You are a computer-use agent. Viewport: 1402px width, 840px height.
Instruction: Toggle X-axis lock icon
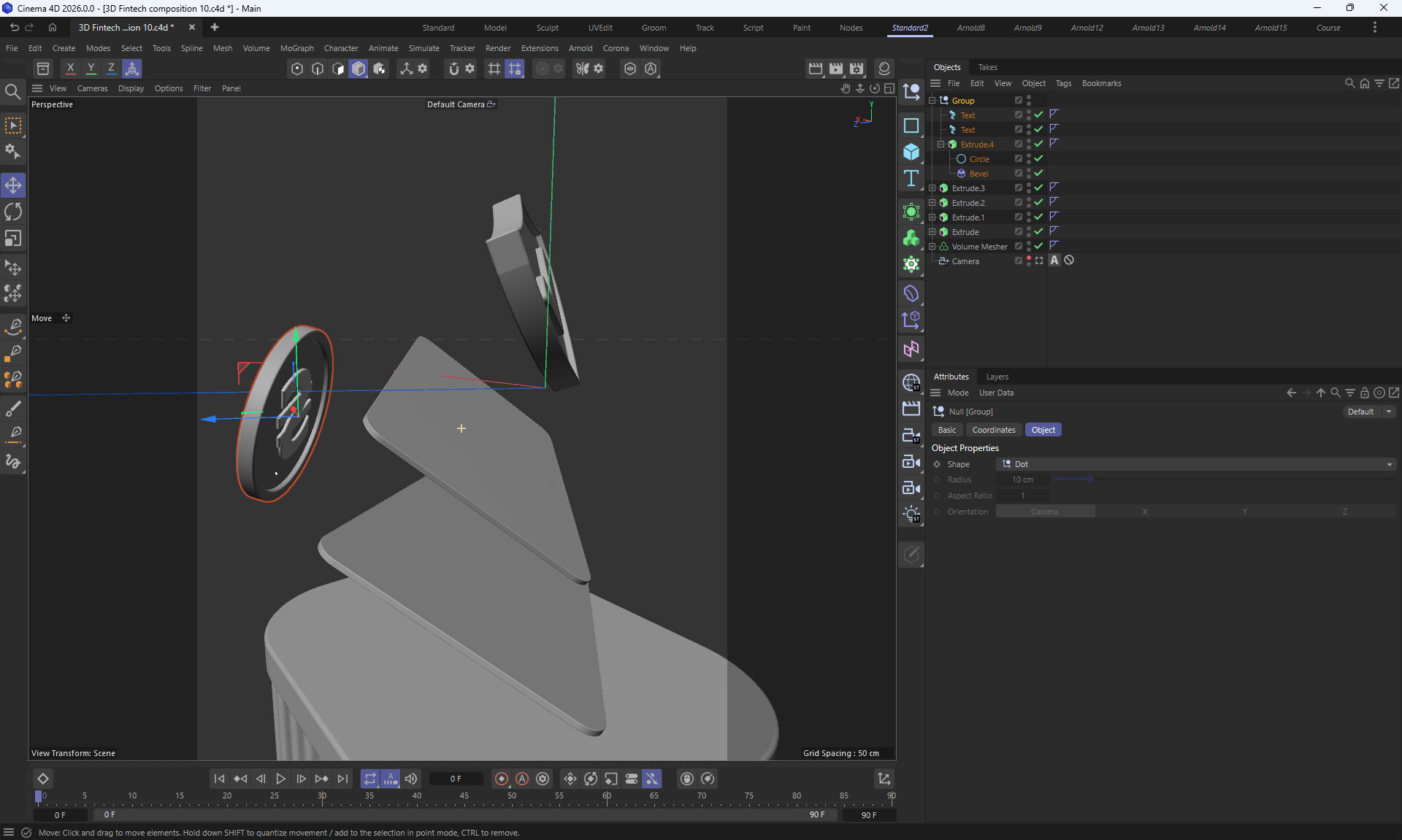(x=70, y=69)
